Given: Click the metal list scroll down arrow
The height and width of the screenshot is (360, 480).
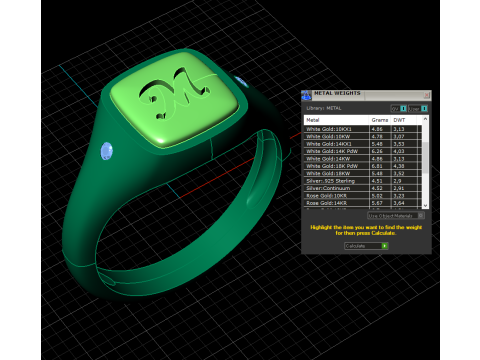Looking at the screenshot, I should coord(425,206).
